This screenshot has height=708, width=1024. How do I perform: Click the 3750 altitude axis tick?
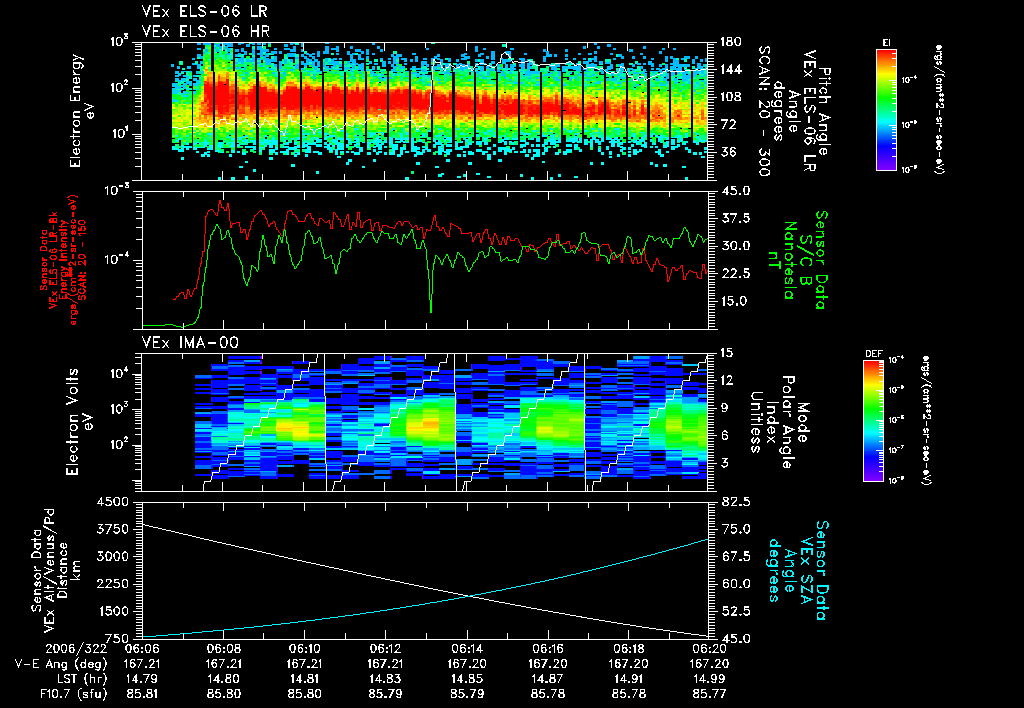point(112,529)
